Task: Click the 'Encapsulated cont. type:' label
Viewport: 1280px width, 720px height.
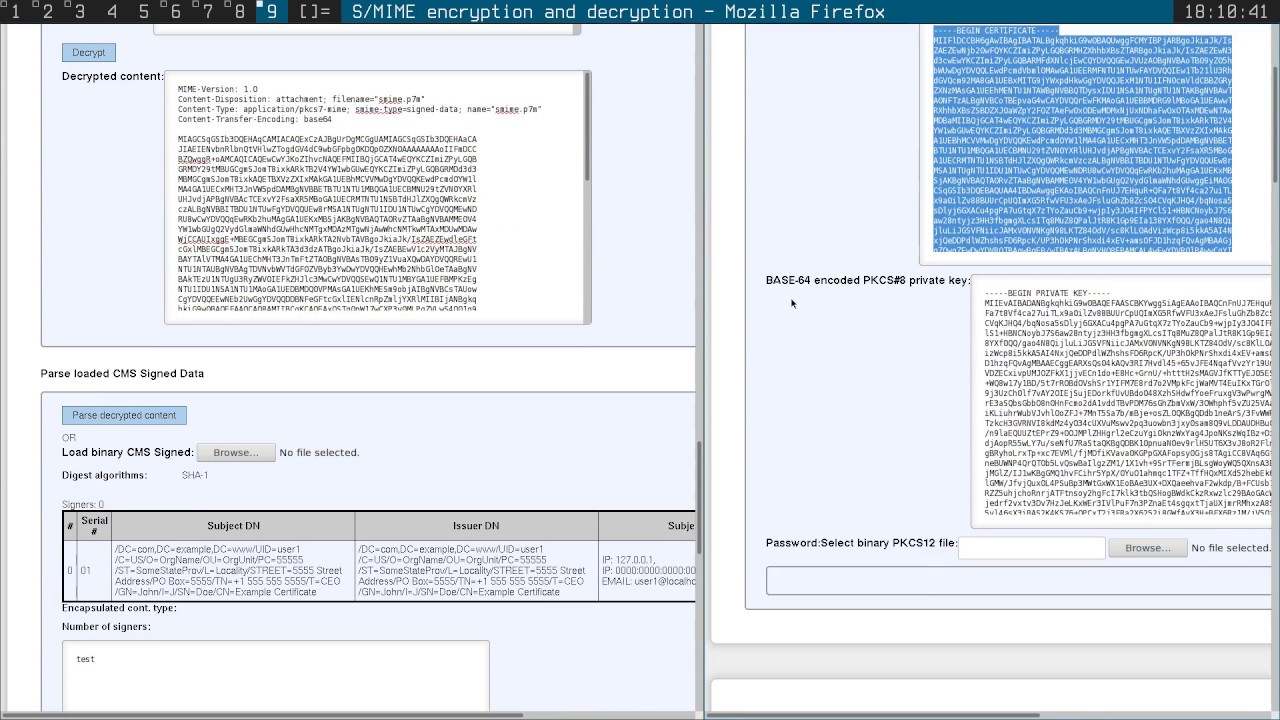Action: [119, 608]
